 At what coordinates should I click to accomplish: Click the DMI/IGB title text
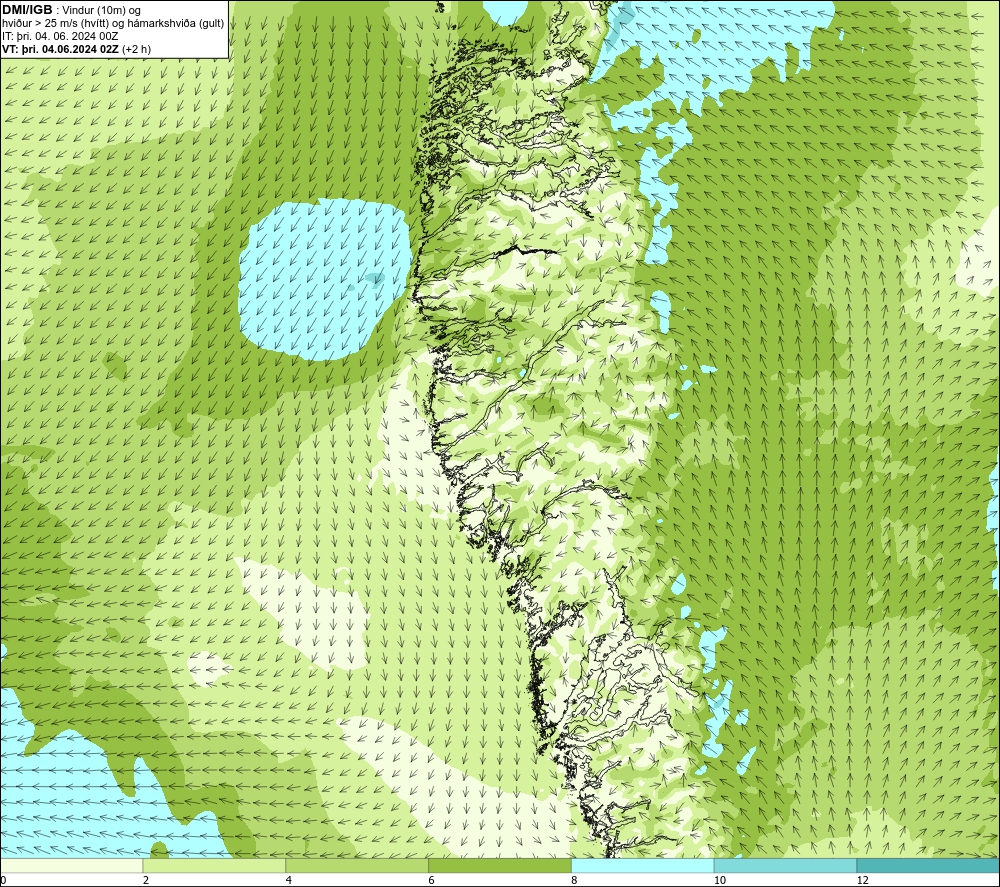tap(27, 10)
